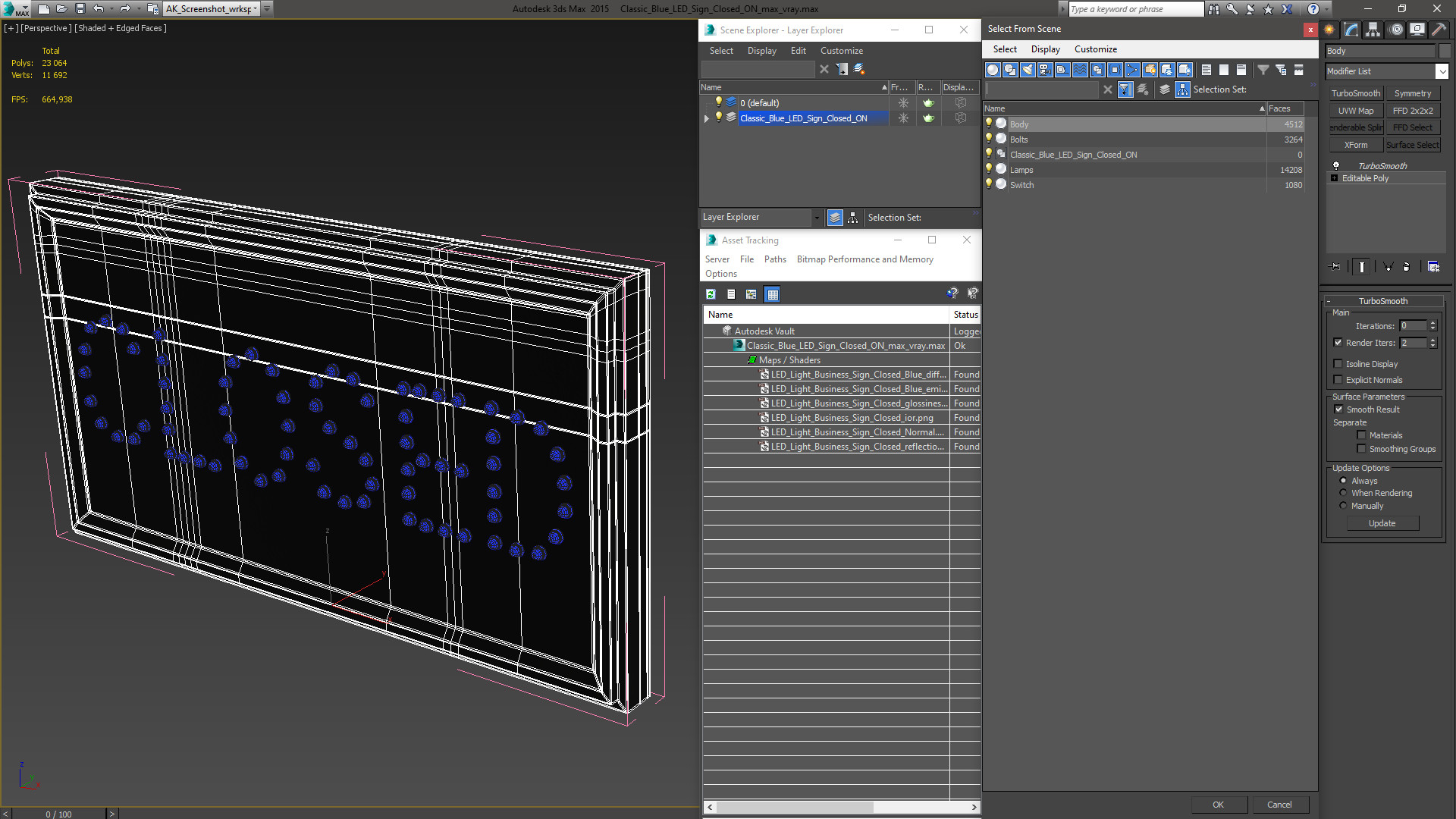
Task: Toggle TurboSmooth modifier lightbulb in stack
Action: pyautogui.click(x=1336, y=165)
